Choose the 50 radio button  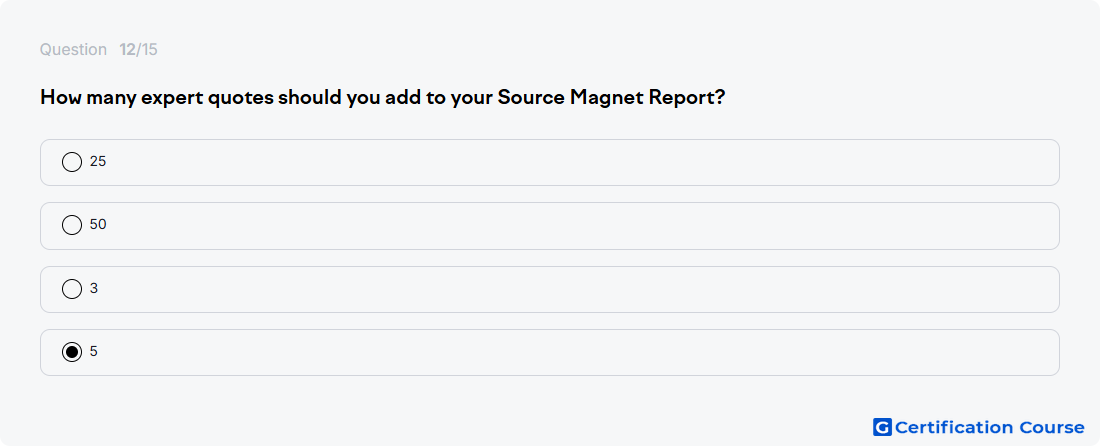coord(72,225)
